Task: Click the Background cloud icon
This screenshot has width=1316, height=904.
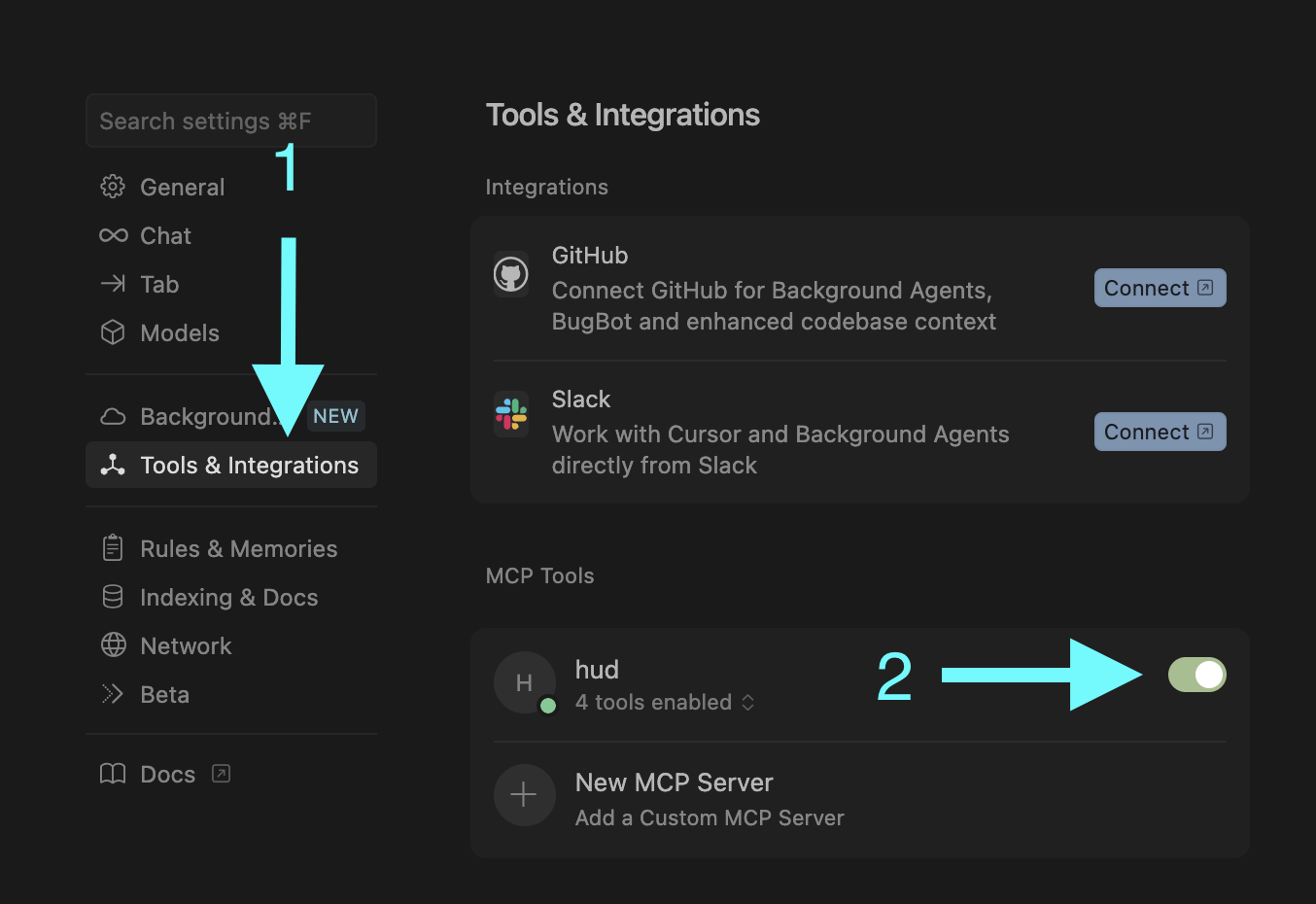Action: coord(113,416)
